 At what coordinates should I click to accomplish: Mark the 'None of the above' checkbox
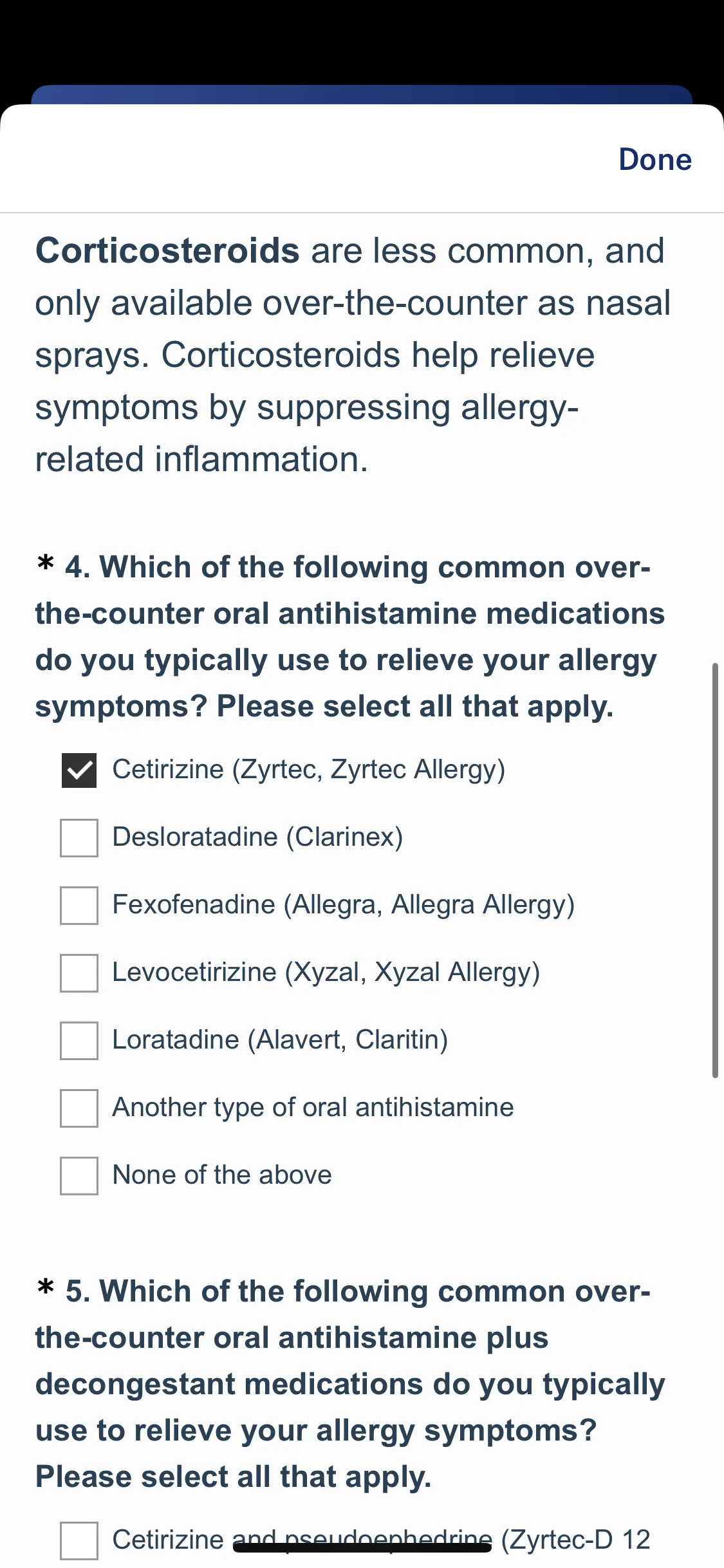pyautogui.click(x=79, y=1175)
